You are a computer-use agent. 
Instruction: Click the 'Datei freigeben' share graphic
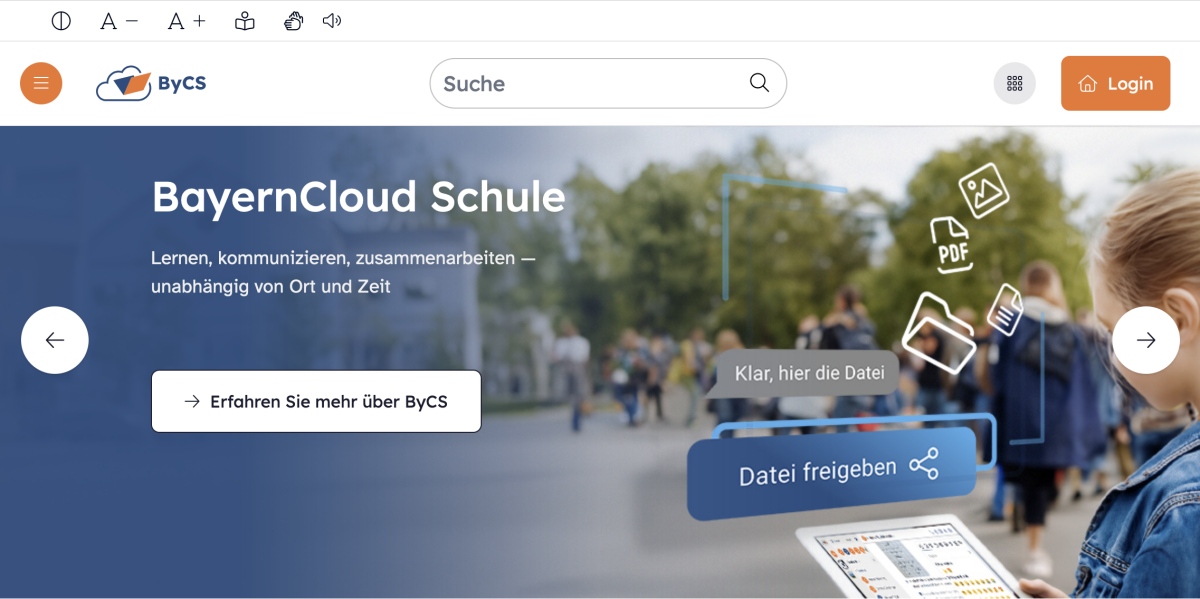click(x=831, y=470)
